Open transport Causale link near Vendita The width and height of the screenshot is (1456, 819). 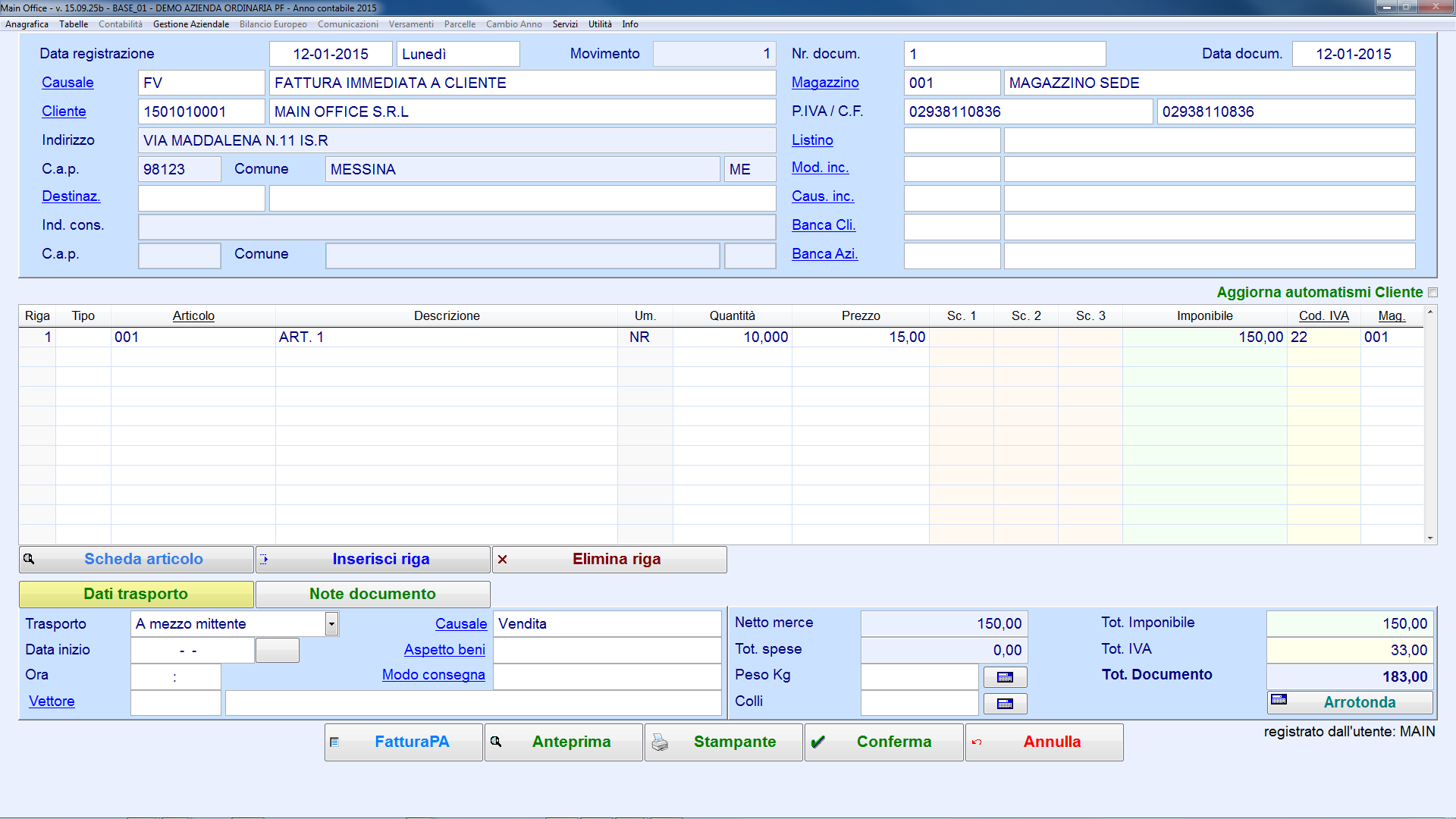(x=461, y=624)
